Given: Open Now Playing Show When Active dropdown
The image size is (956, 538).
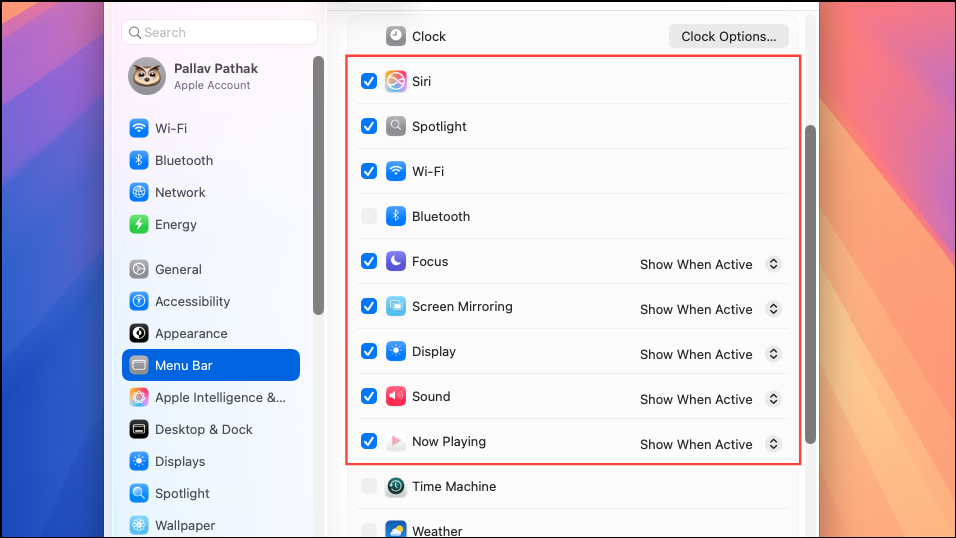Looking at the screenshot, I should point(710,444).
